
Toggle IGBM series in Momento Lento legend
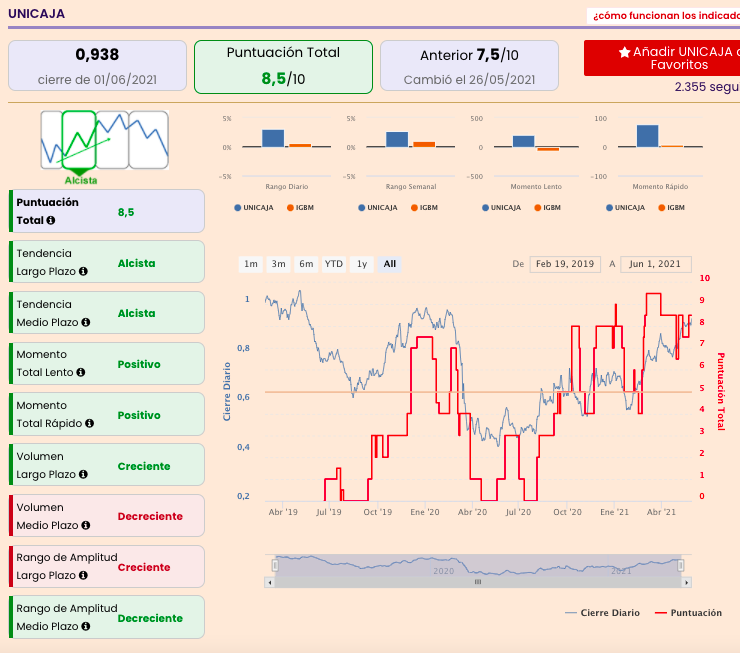pyautogui.click(x=548, y=208)
